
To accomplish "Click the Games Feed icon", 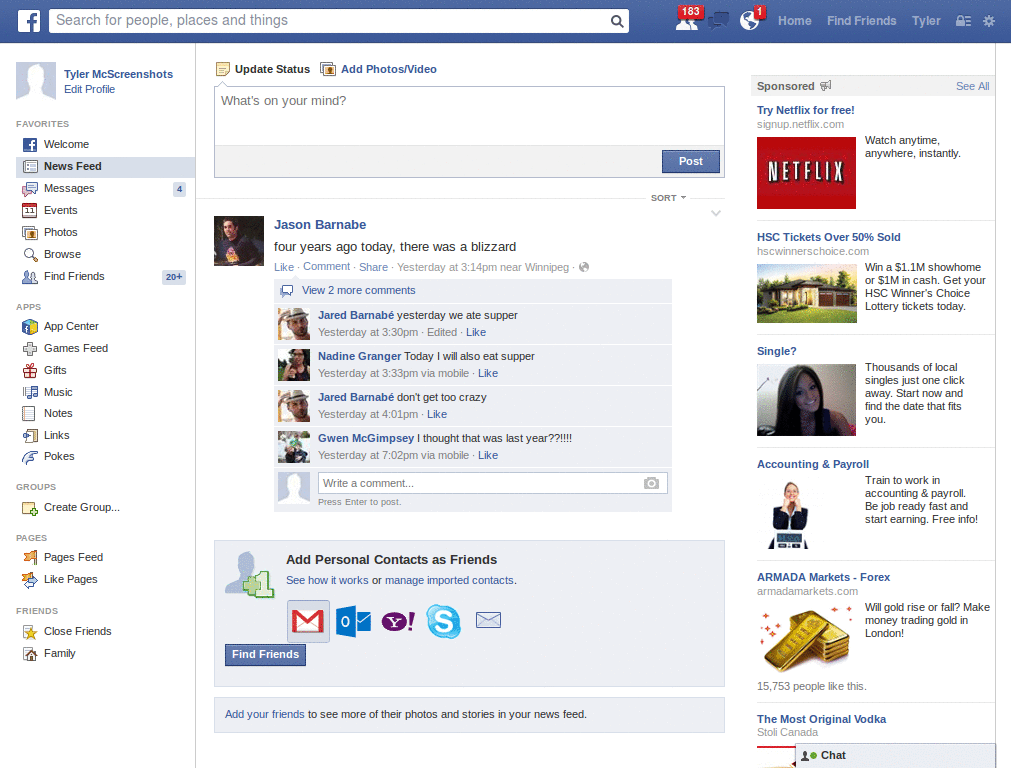I will tap(29, 349).
